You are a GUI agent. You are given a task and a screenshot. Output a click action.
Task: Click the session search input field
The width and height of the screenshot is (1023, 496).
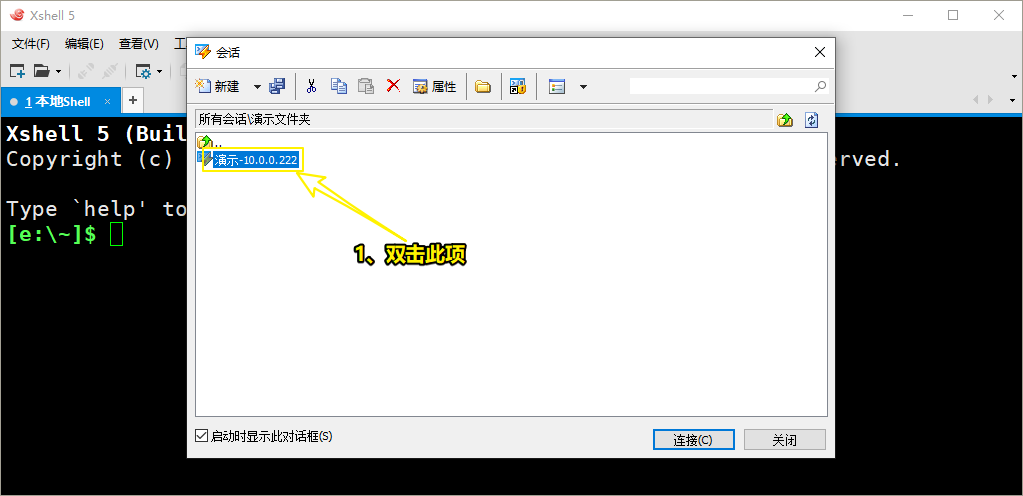tap(722, 86)
